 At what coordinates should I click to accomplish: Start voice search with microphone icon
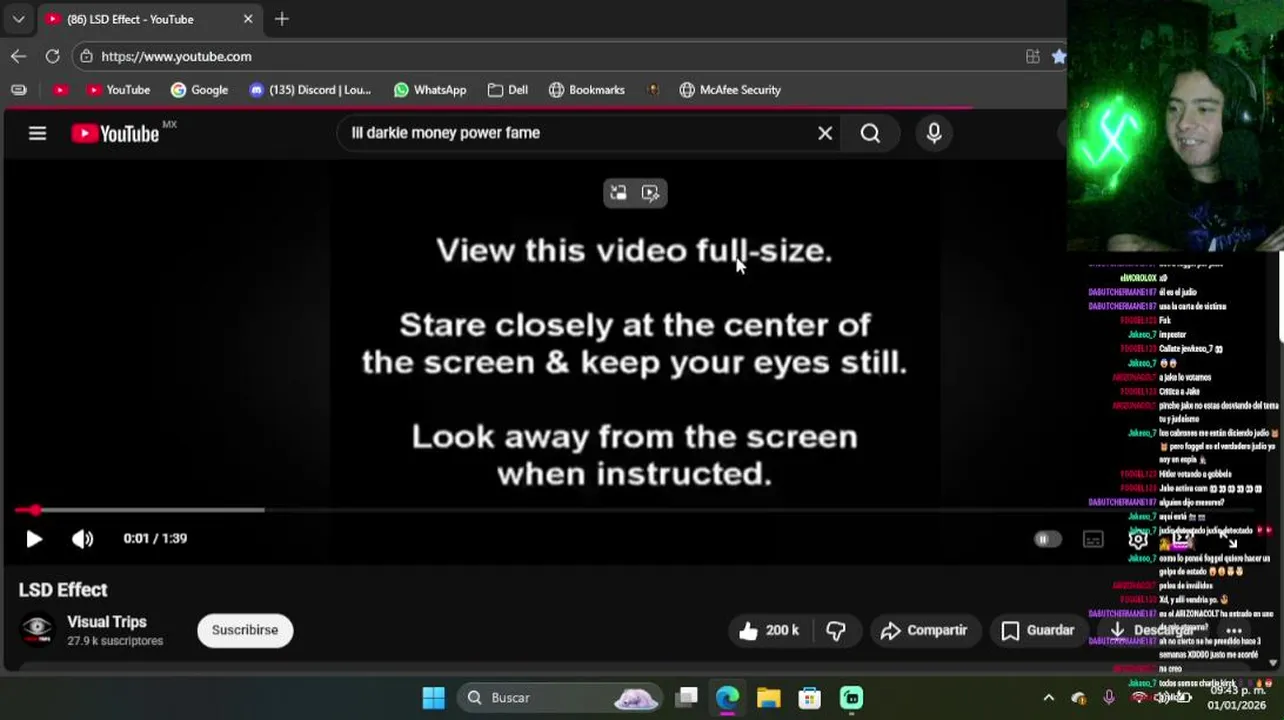pyautogui.click(x=934, y=133)
